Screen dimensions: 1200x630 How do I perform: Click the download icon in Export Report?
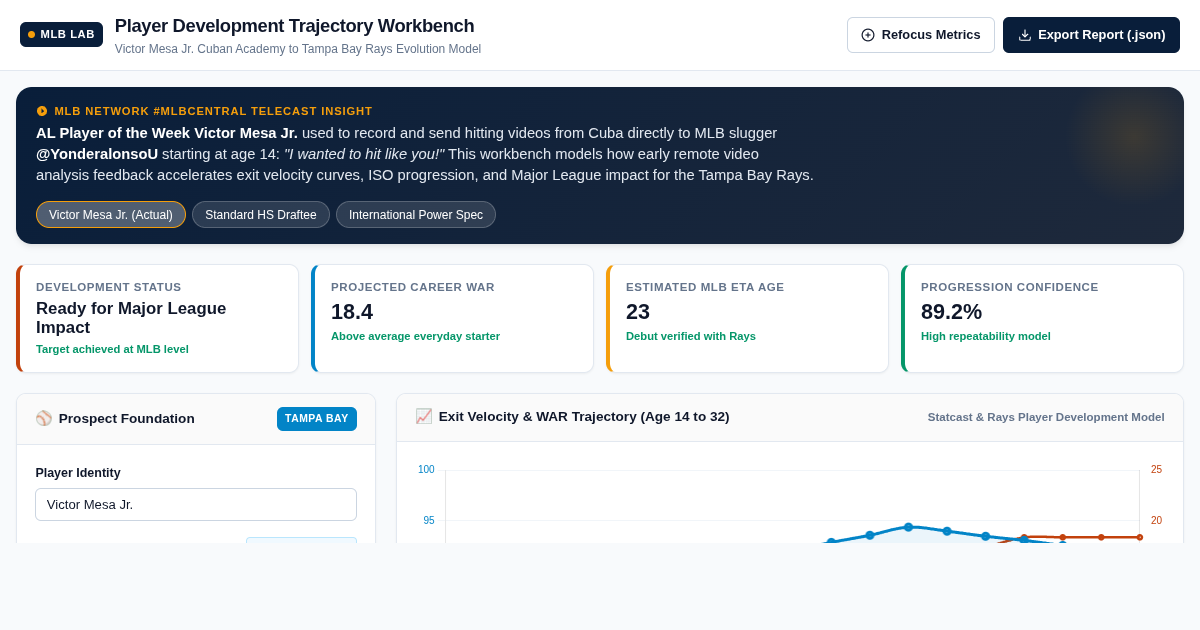1025,35
